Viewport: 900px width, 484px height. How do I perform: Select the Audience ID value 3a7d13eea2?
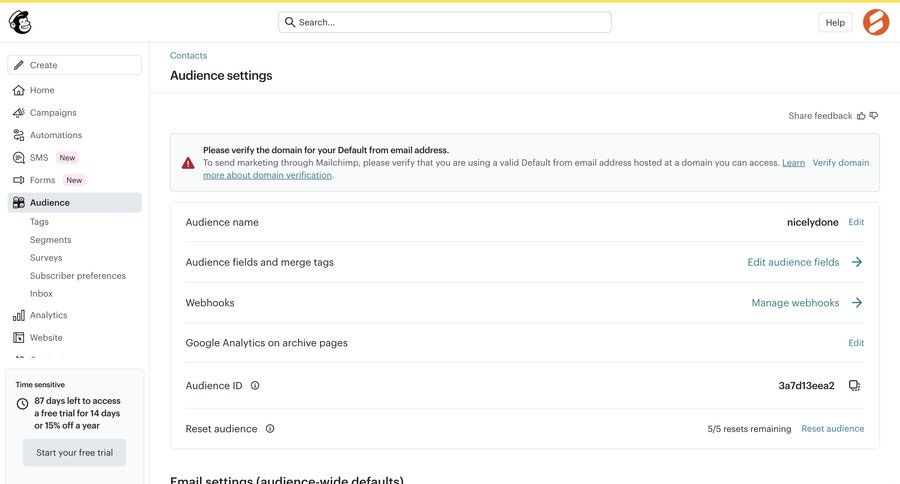click(806, 386)
